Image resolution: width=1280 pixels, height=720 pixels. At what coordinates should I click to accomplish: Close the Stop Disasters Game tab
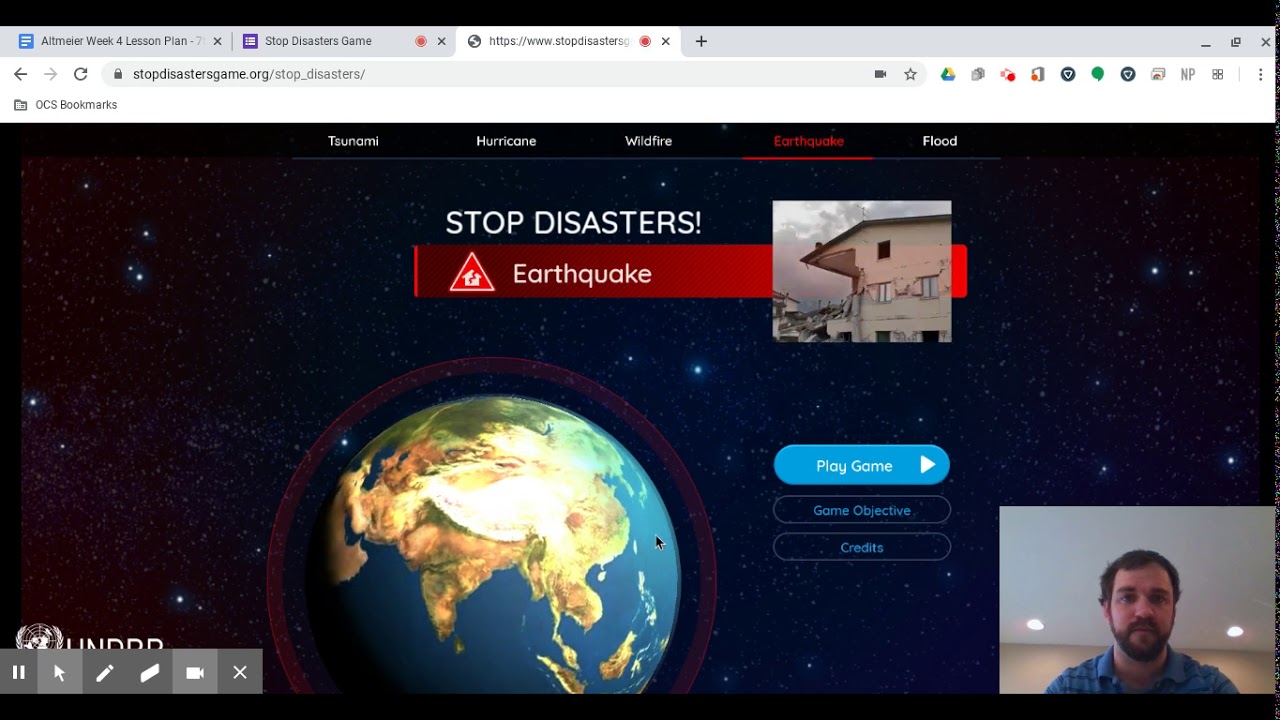(x=441, y=41)
